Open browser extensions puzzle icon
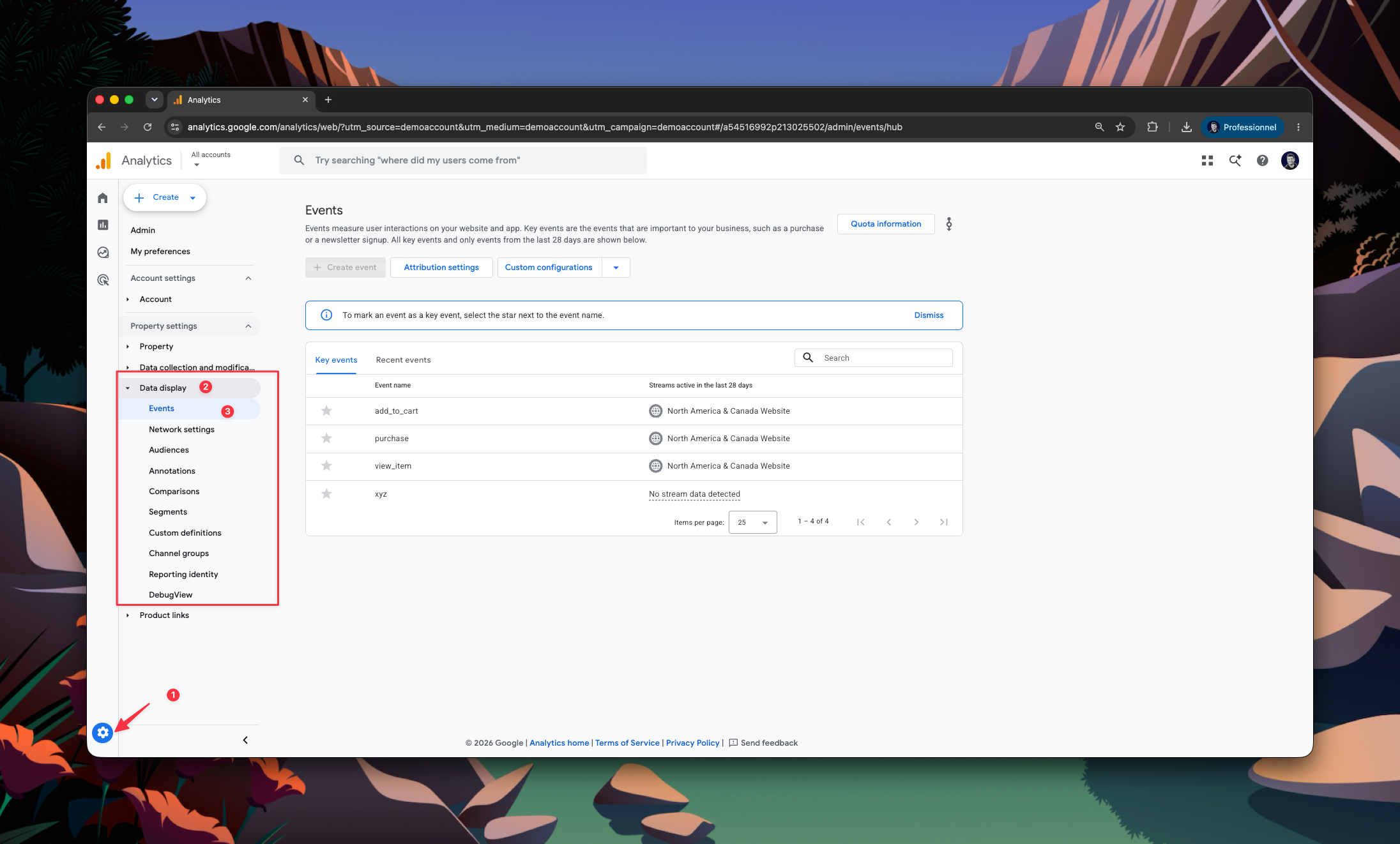The width and height of the screenshot is (1400, 844). click(1153, 127)
